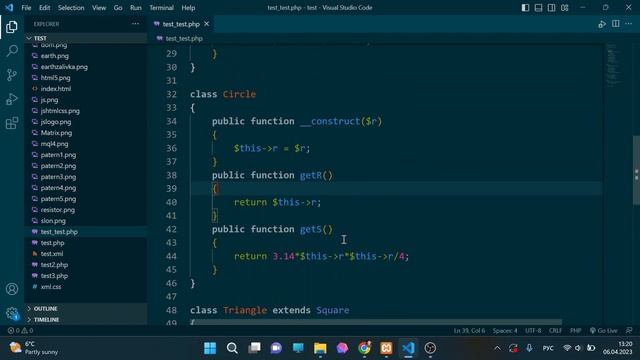Expand the OUTLINE section
This screenshot has height=360, width=640.
pyautogui.click(x=86, y=309)
